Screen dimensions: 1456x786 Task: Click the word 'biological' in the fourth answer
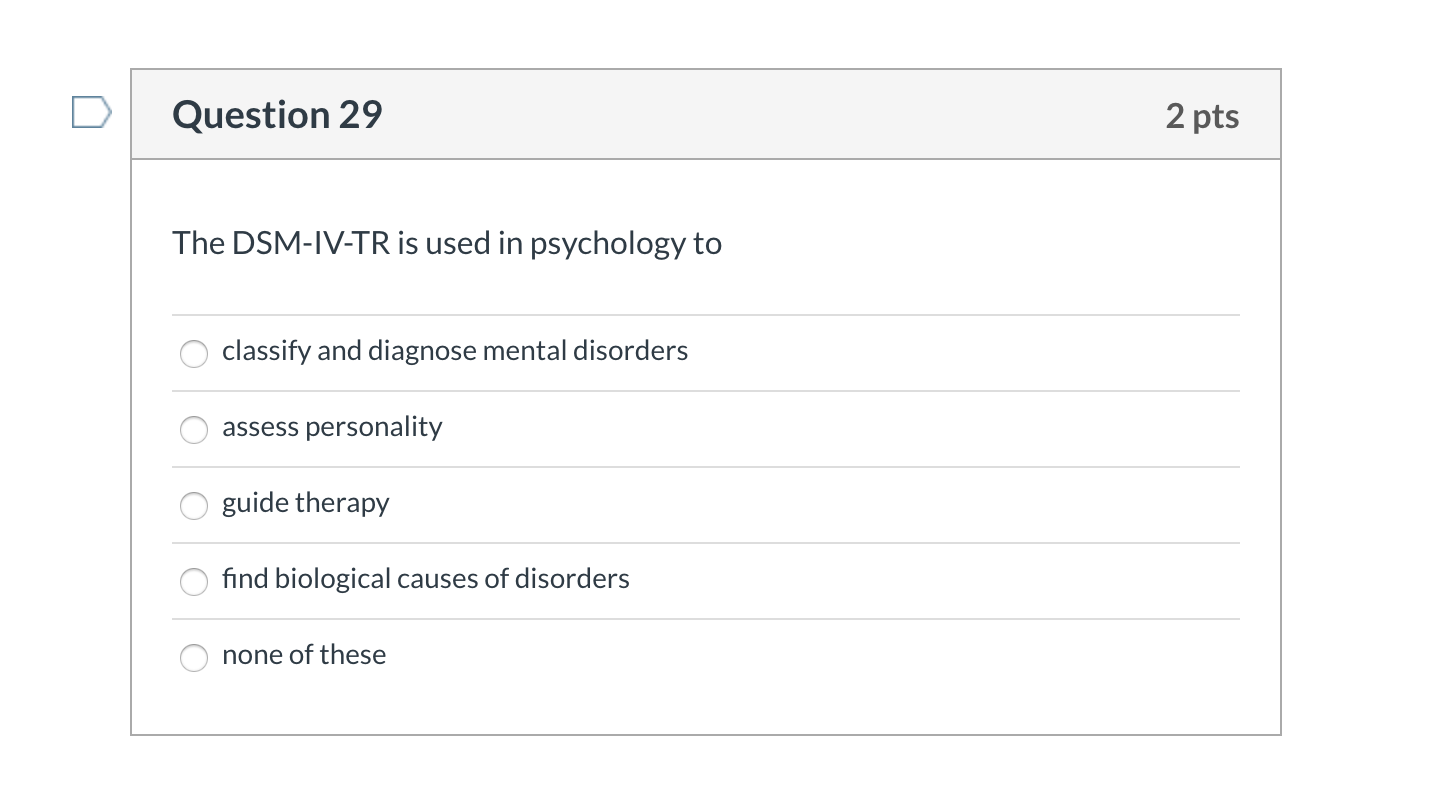coord(333,579)
